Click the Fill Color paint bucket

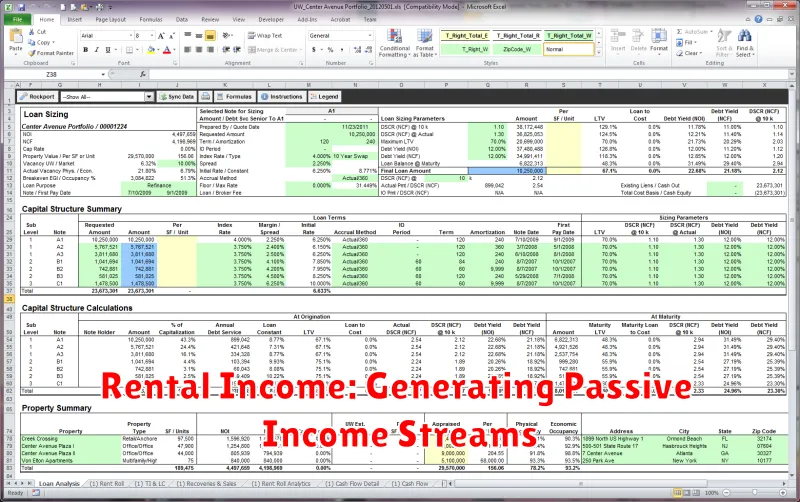(151, 50)
